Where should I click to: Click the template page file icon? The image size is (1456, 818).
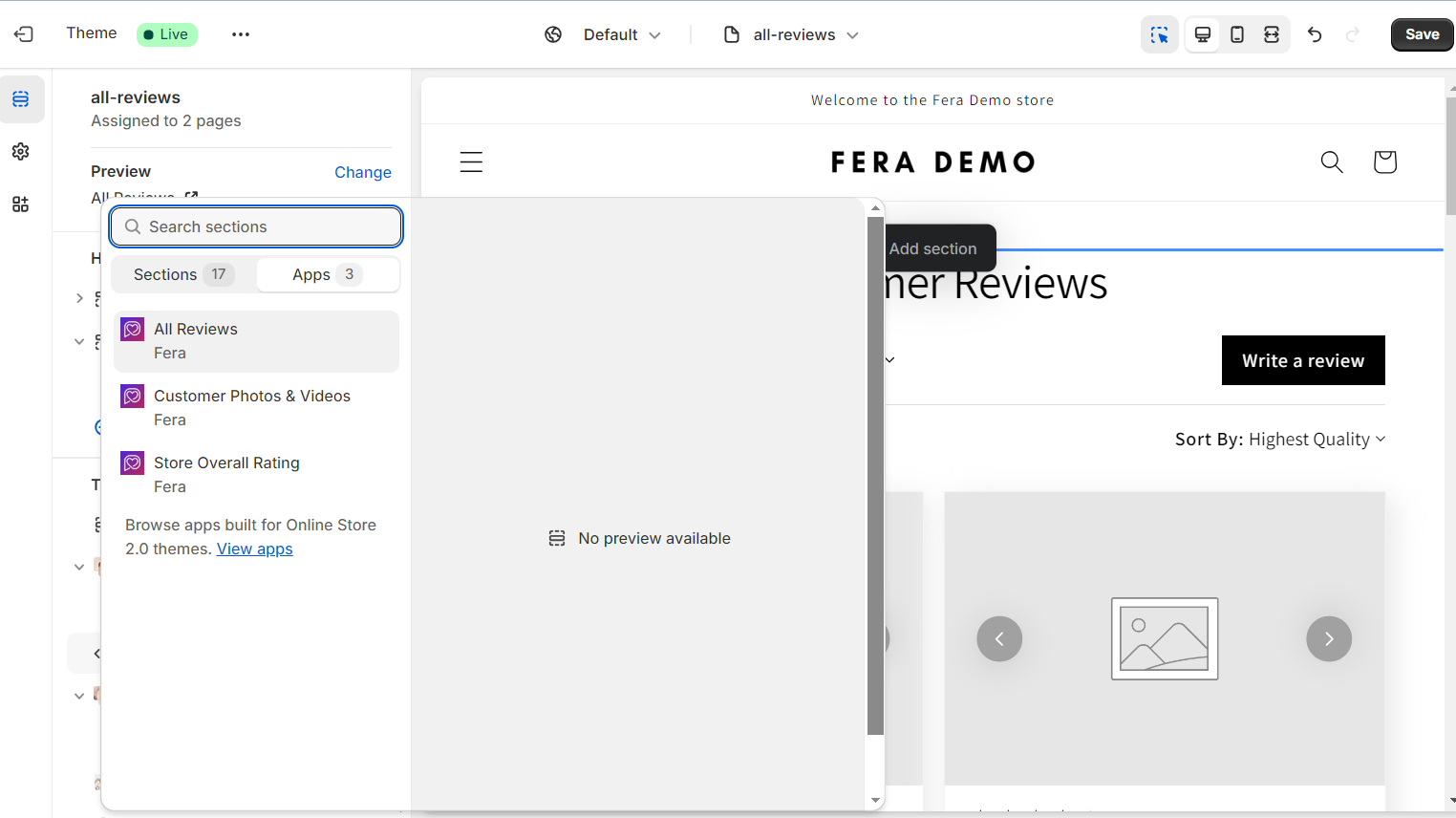pos(732,34)
